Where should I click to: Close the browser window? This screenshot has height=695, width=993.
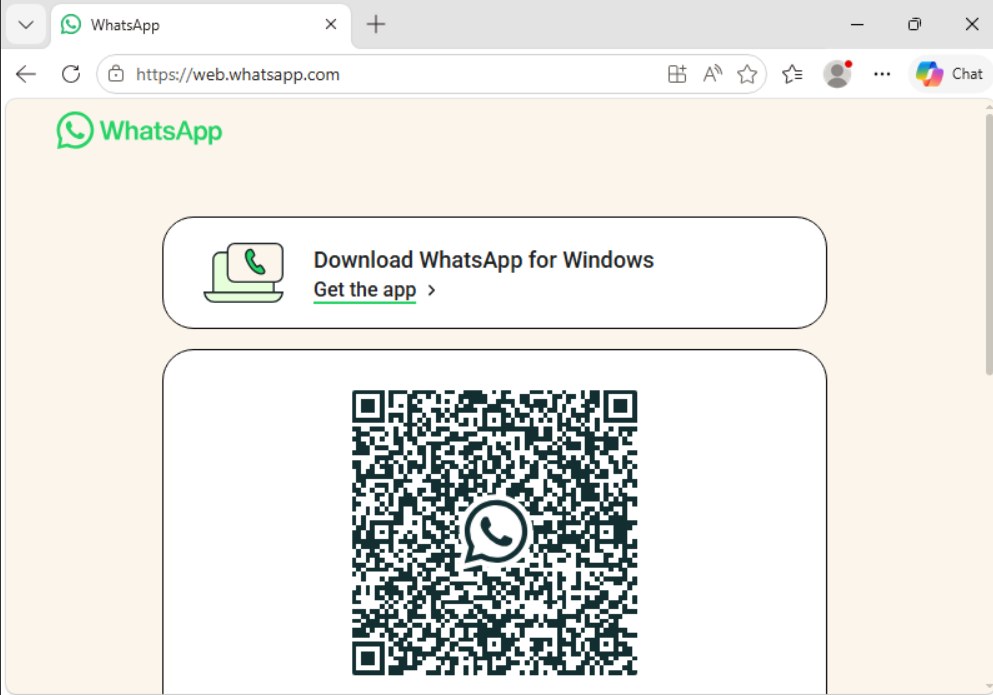pyautogui.click(x=972, y=25)
